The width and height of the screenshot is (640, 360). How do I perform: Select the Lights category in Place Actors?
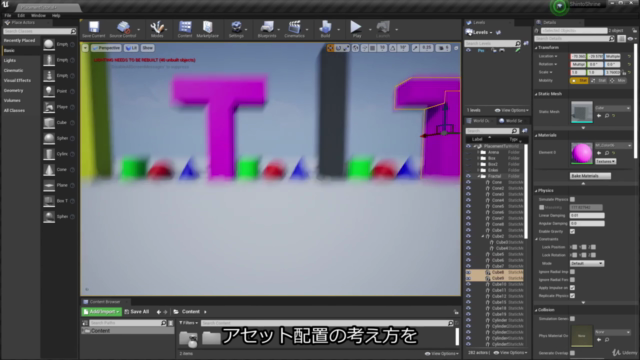pyautogui.click(x=10, y=60)
